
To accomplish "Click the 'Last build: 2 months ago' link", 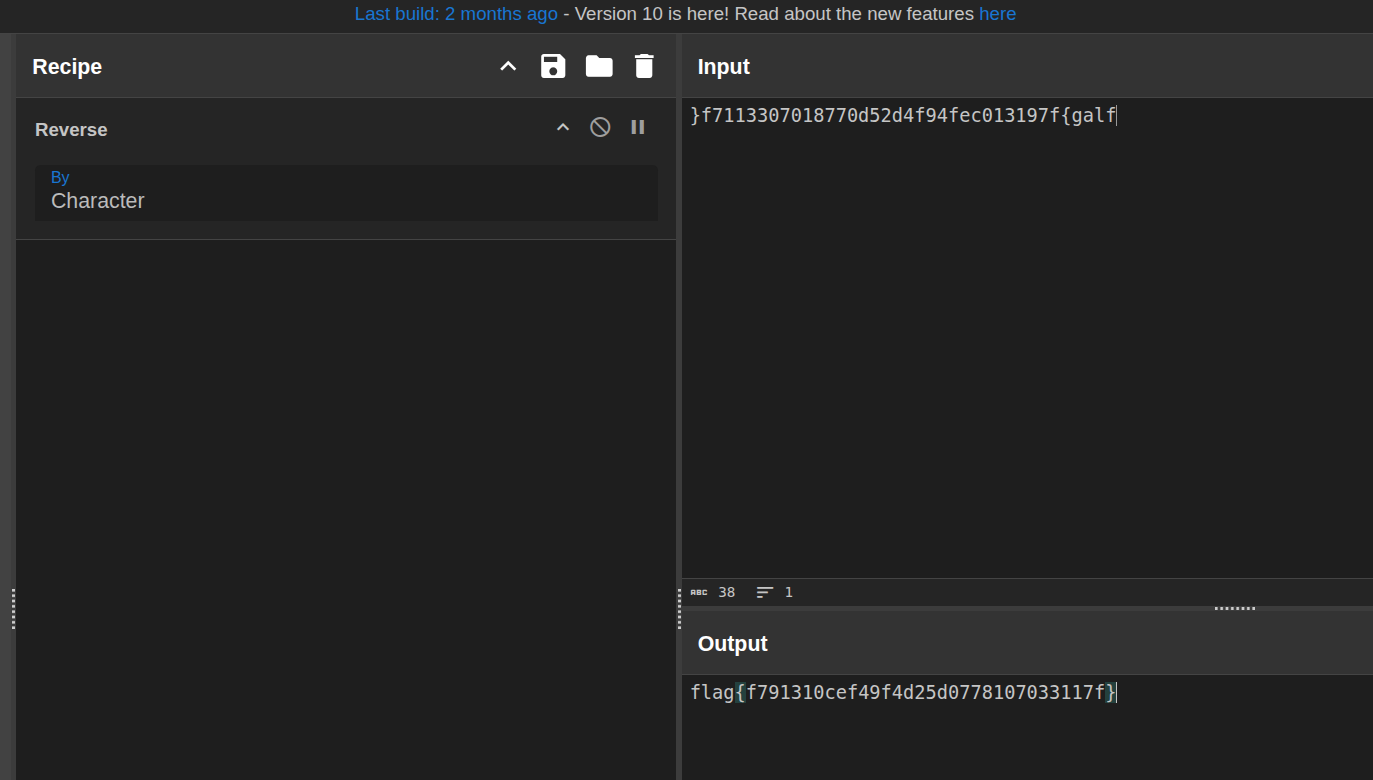I will [456, 14].
